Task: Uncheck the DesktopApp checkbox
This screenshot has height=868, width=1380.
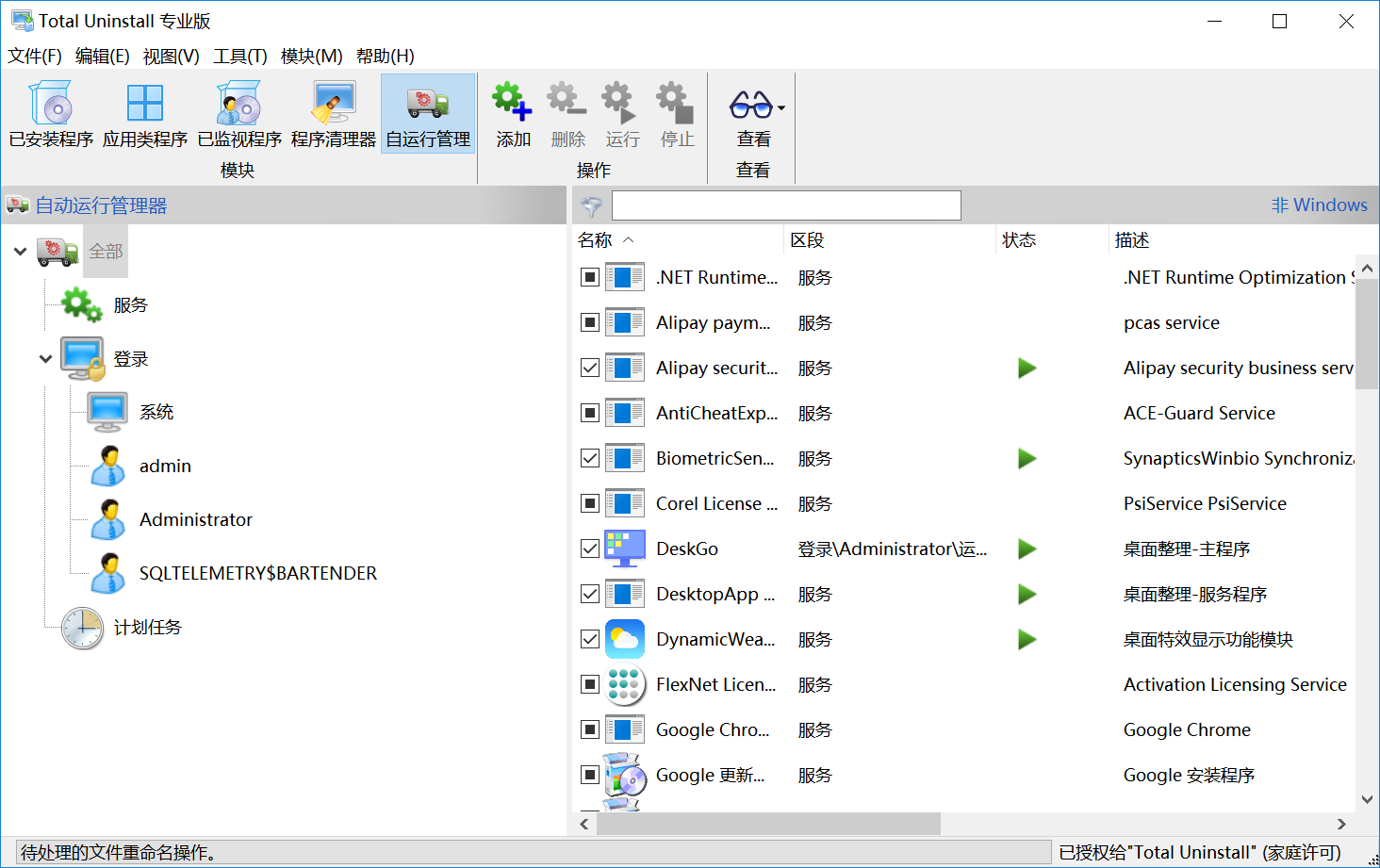Action: click(x=590, y=594)
